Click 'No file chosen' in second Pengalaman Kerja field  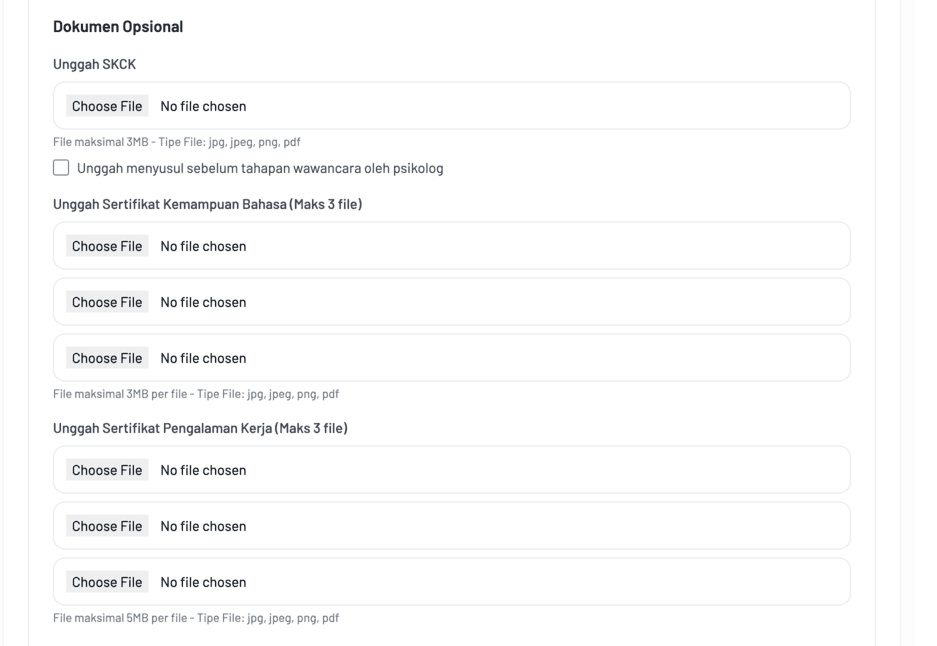[x=203, y=526]
